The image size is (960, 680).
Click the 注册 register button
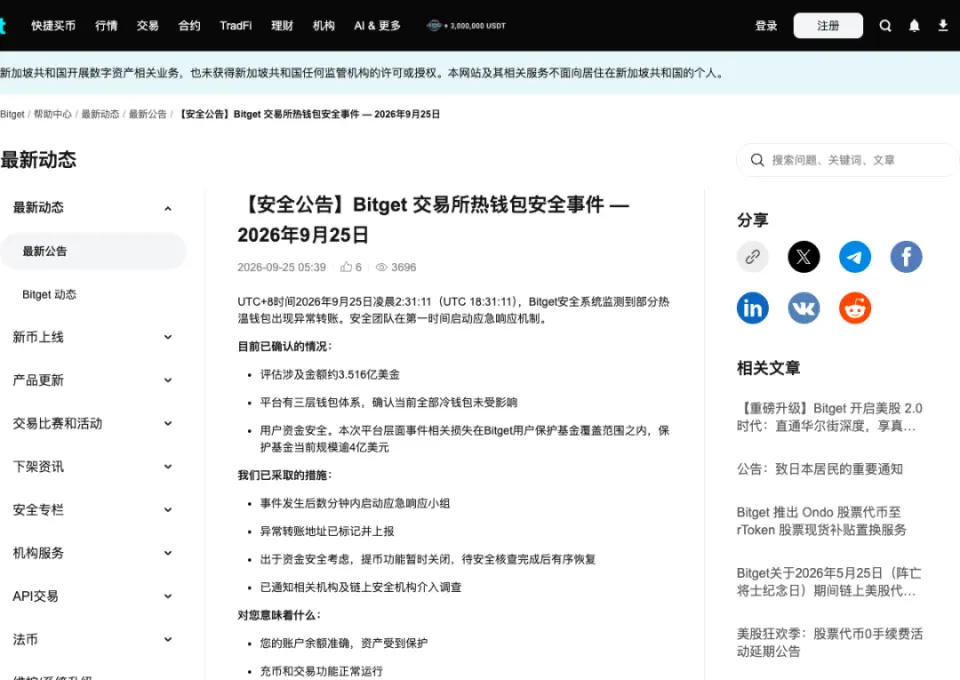point(828,26)
